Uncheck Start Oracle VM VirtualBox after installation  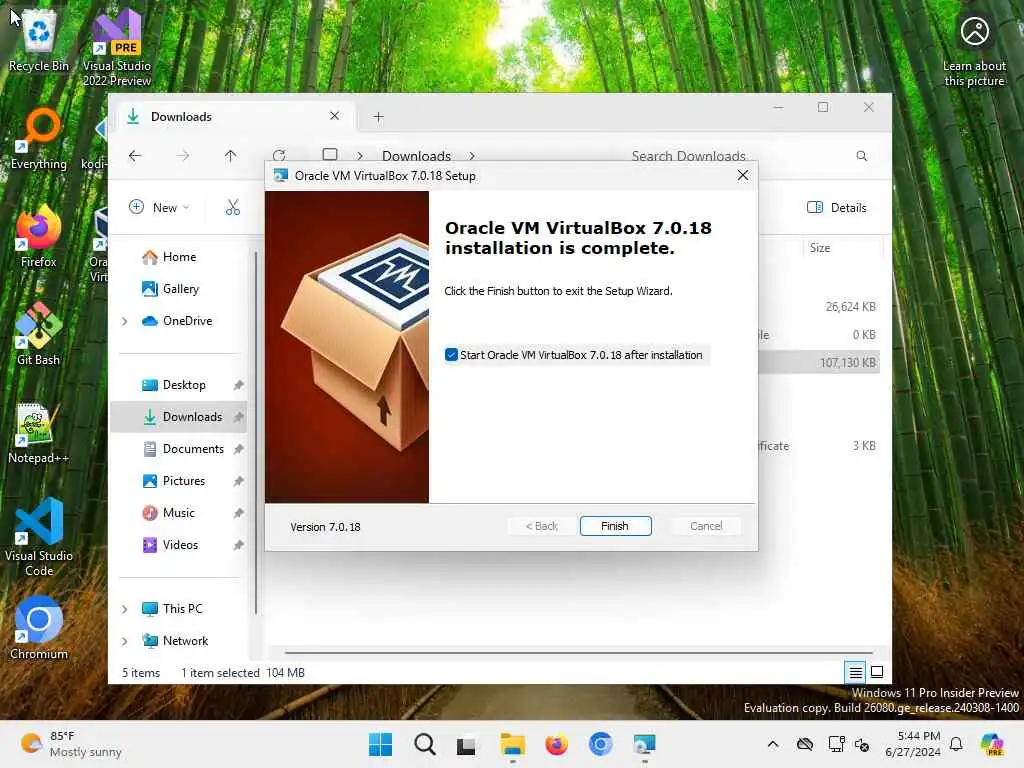(451, 355)
